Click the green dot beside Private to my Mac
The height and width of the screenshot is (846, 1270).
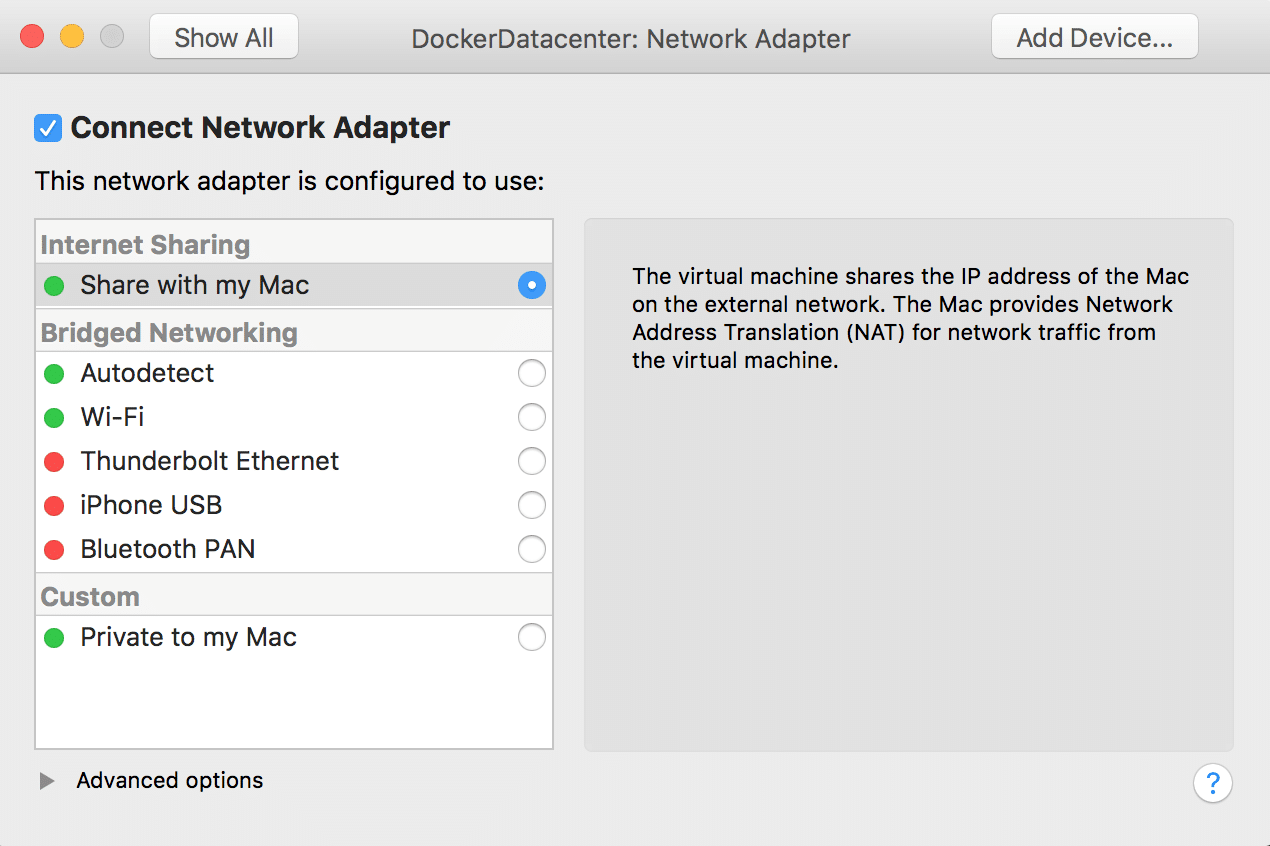click(x=55, y=638)
